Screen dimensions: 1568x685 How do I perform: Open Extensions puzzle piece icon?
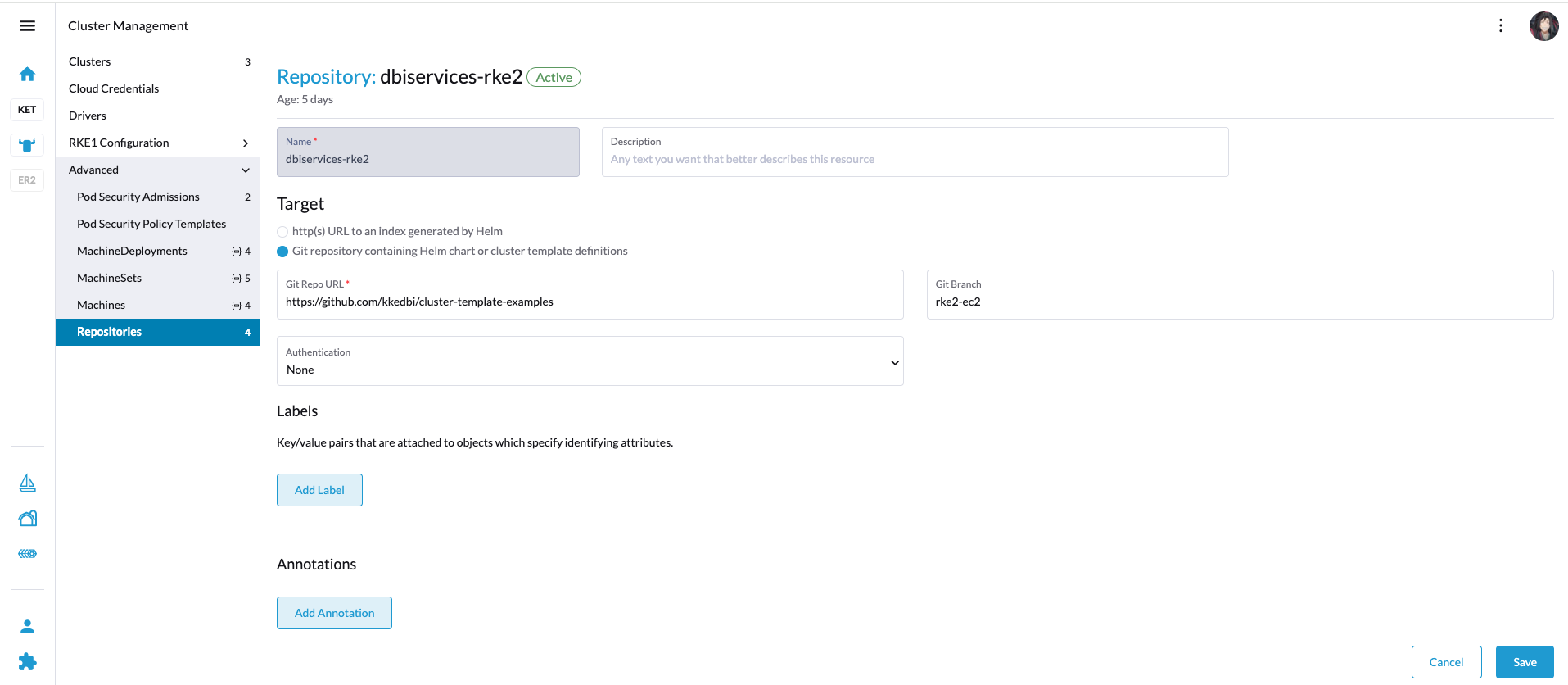tap(27, 661)
